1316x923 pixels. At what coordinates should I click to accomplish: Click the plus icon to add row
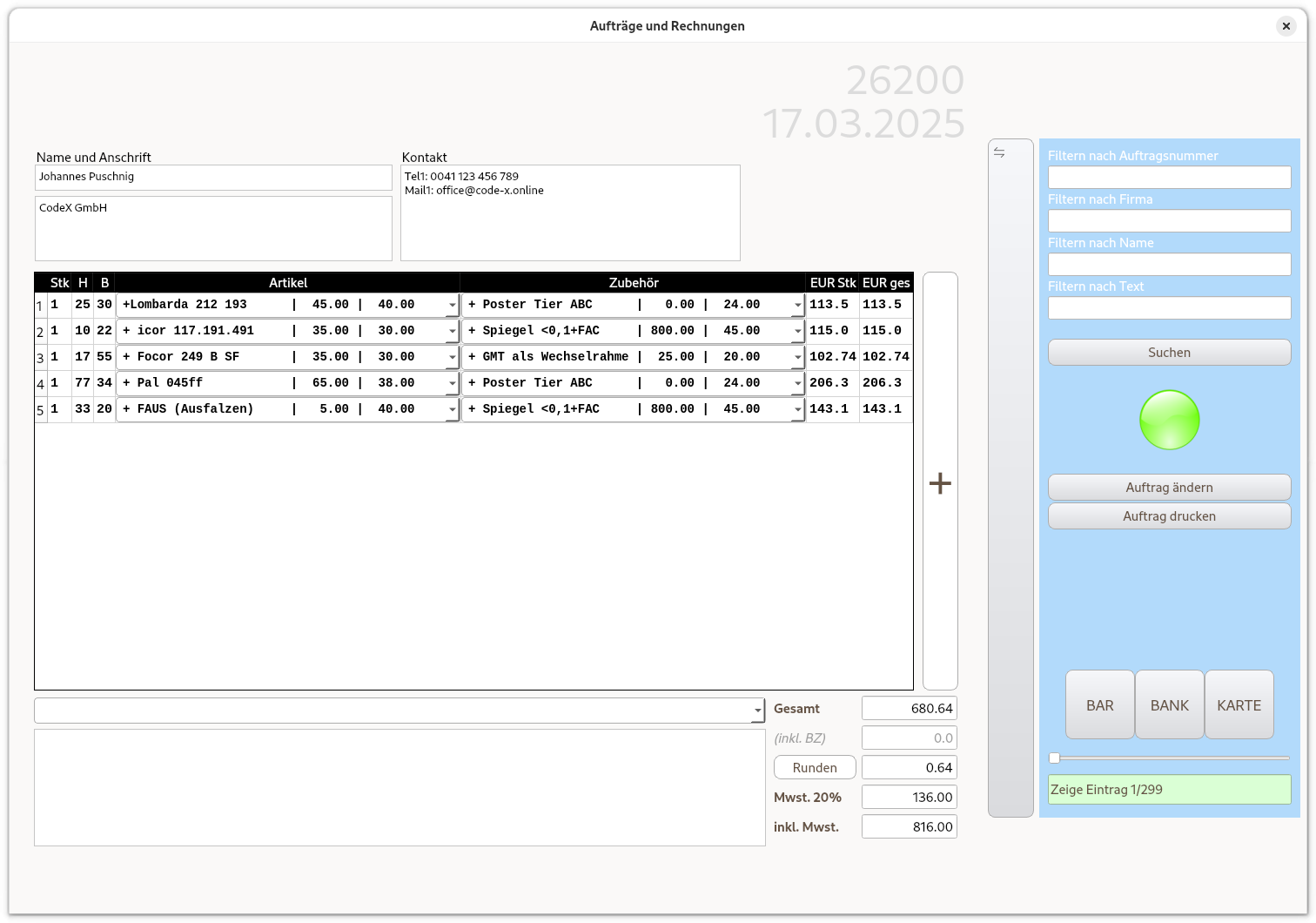[940, 483]
